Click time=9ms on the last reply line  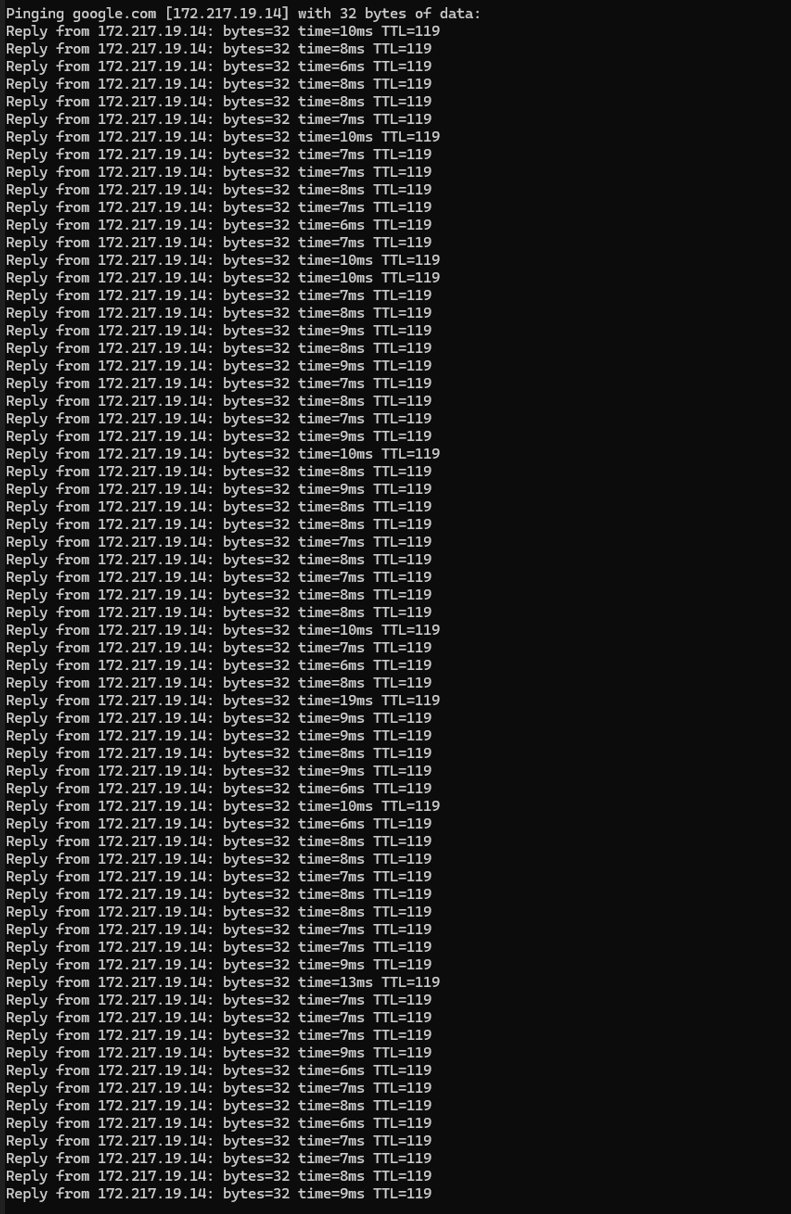tap(331, 1193)
